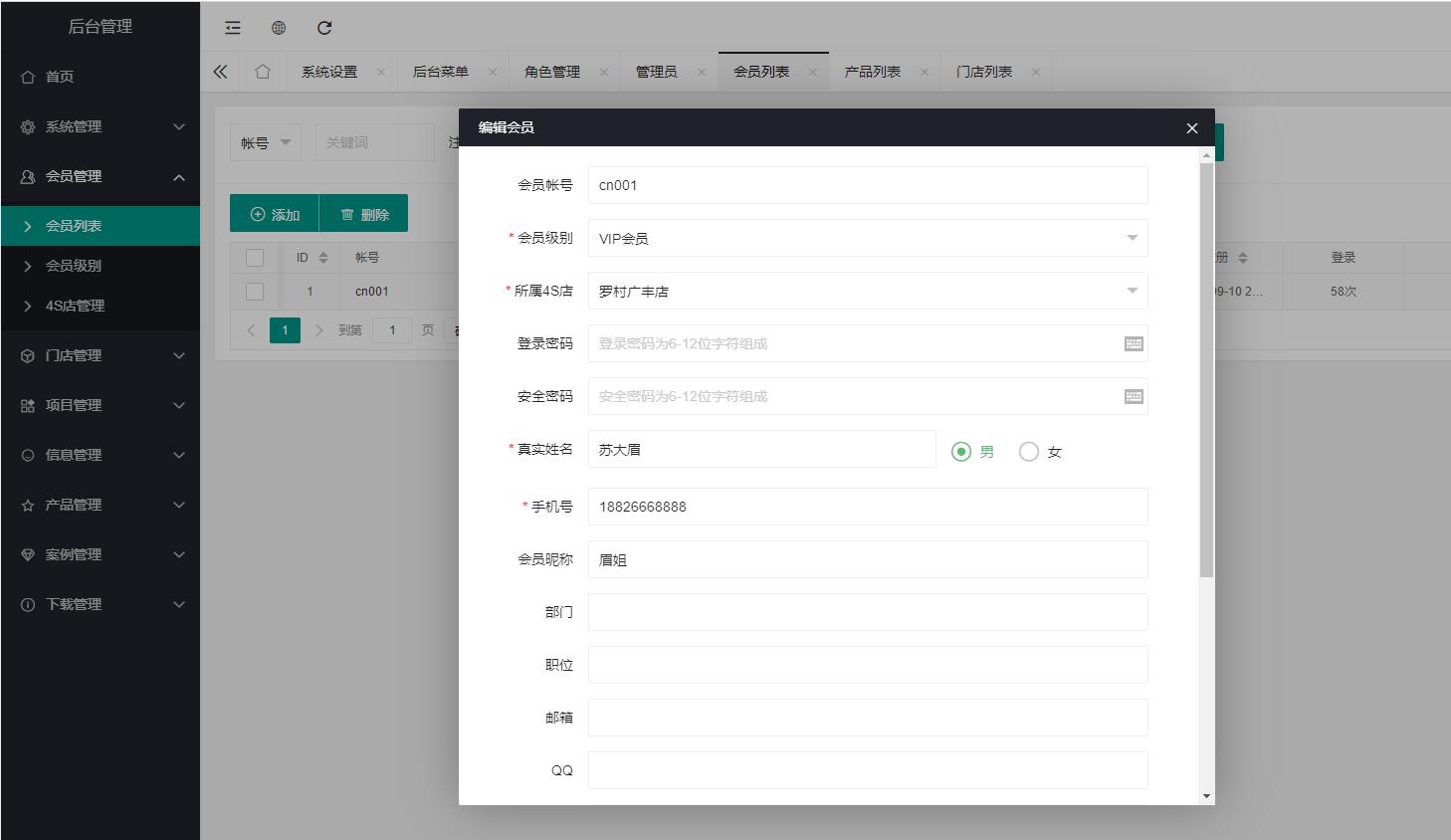The width and height of the screenshot is (1451, 840).
Task: Focus the 手机号 input field
Action: 868,507
